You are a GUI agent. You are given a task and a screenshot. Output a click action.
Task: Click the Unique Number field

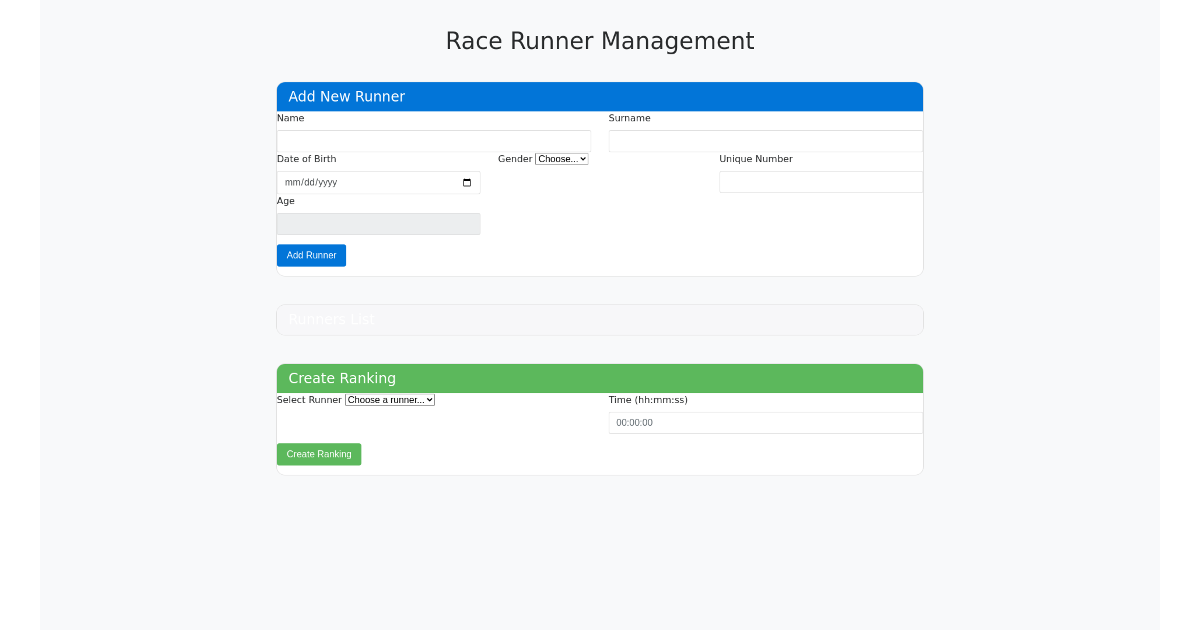pyautogui.click(x=820, y=182)
